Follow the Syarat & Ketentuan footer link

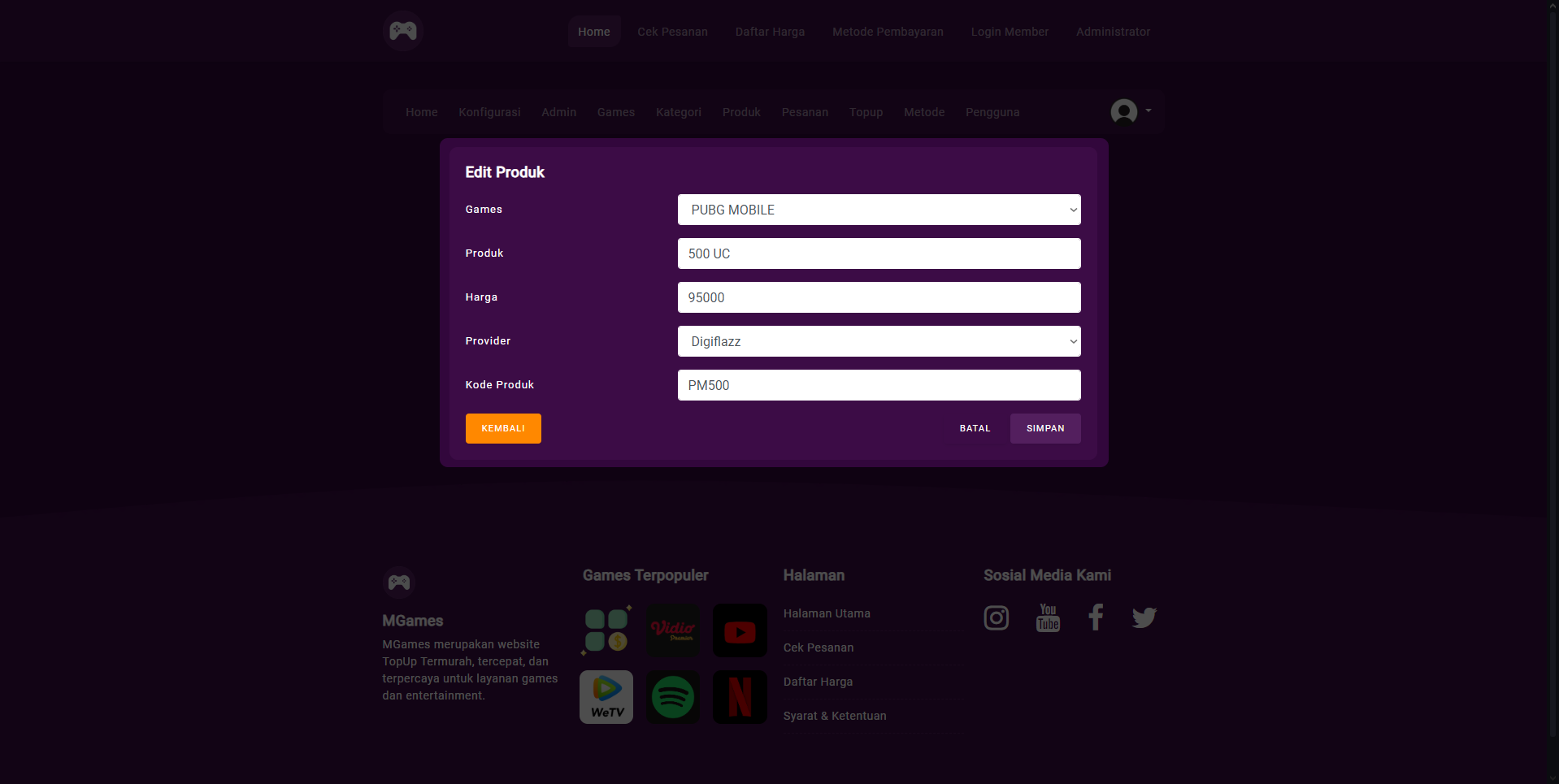tap(835, 716)
